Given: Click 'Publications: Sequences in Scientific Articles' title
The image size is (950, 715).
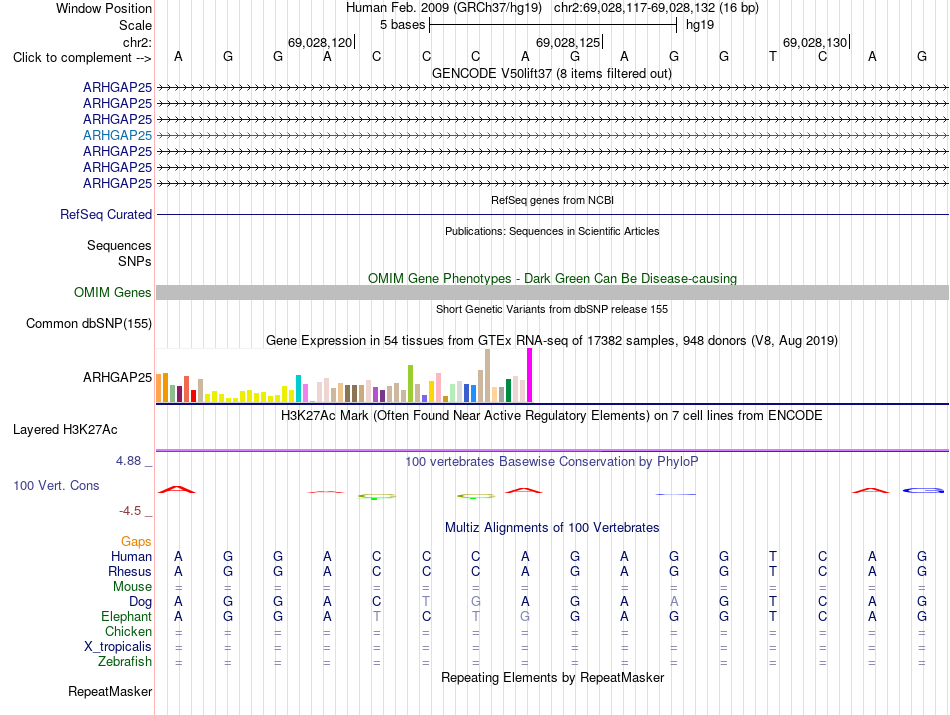Looking at the screenshot, I should [x=552, y=231].
